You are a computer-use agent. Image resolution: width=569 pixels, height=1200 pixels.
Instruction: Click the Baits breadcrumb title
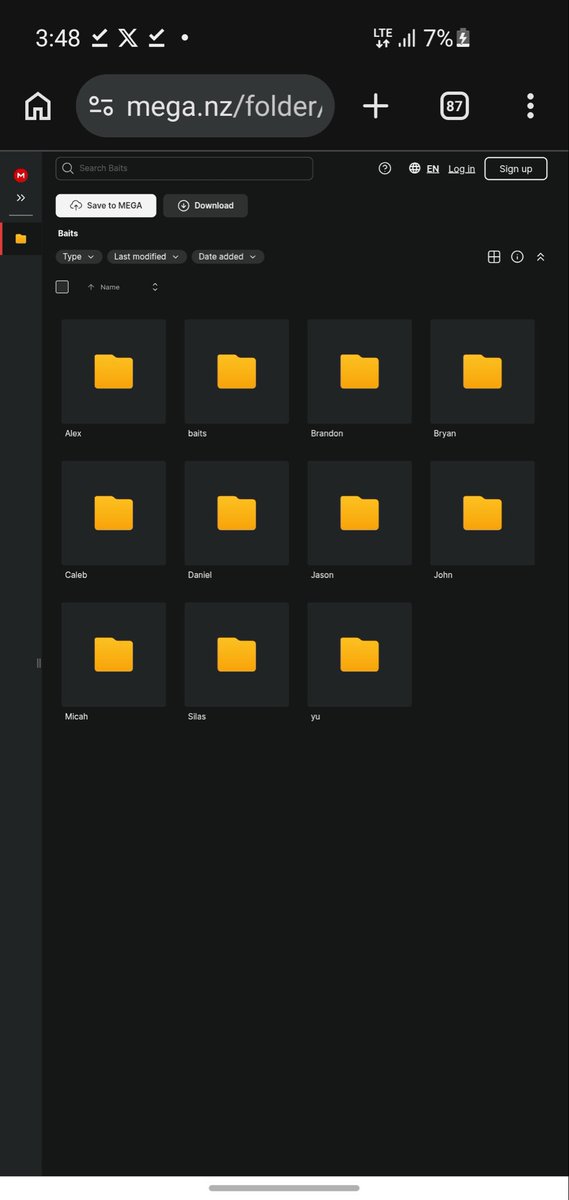click(68, 233)
